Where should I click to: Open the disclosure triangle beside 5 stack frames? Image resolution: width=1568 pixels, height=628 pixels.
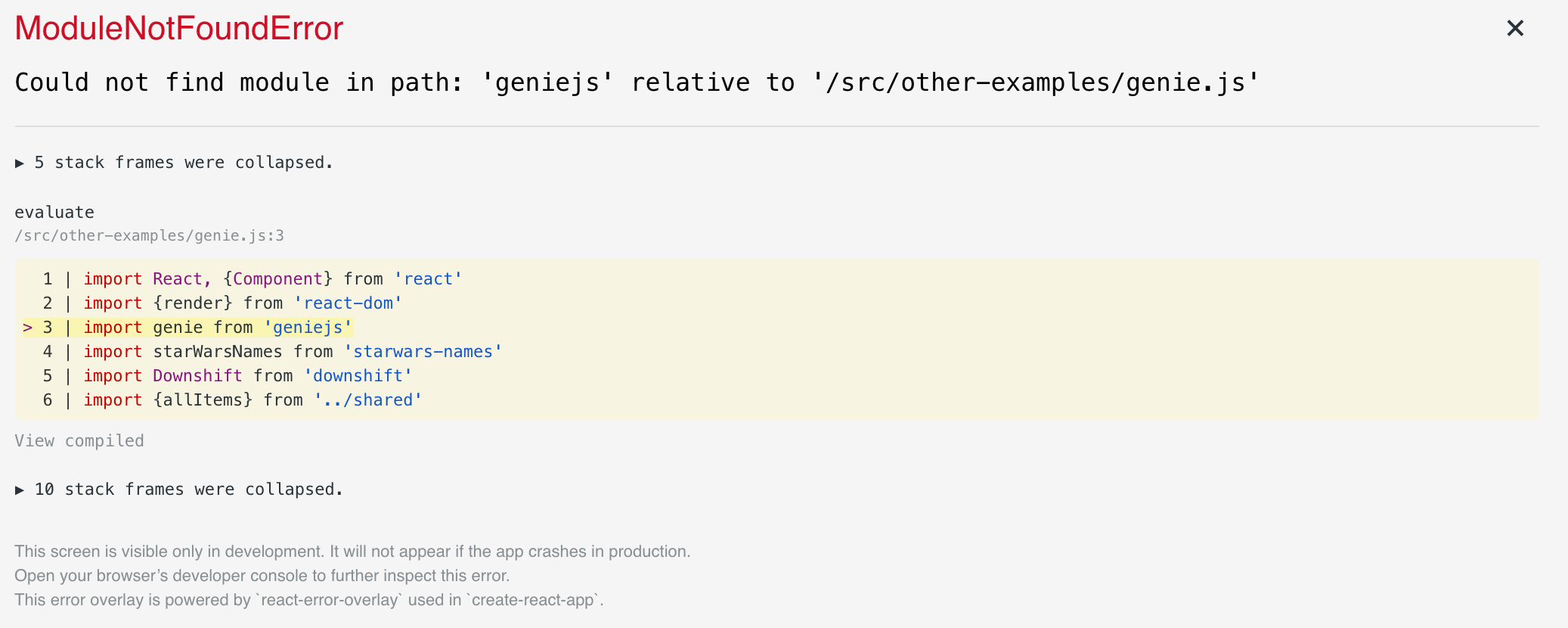coord(20,162)
